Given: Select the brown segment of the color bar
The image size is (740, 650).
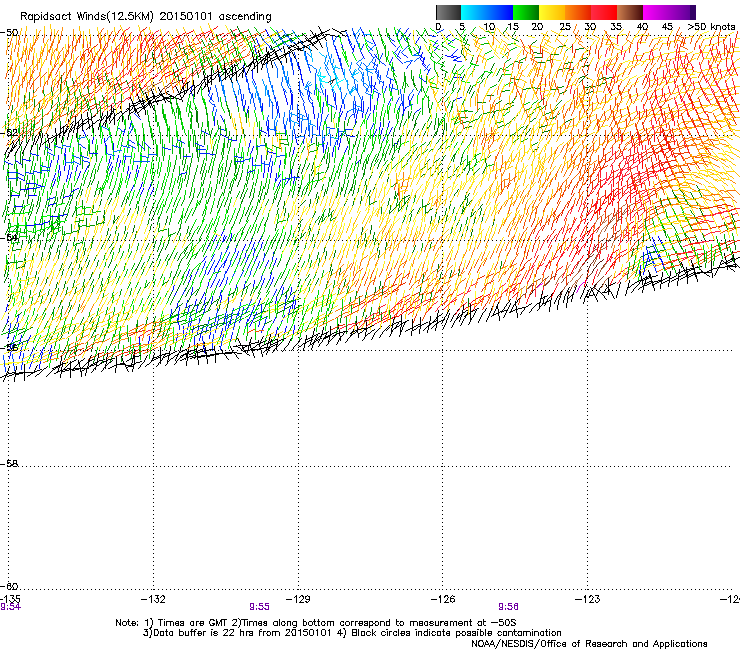Looking at the screenshot, I should coord(630,12).
